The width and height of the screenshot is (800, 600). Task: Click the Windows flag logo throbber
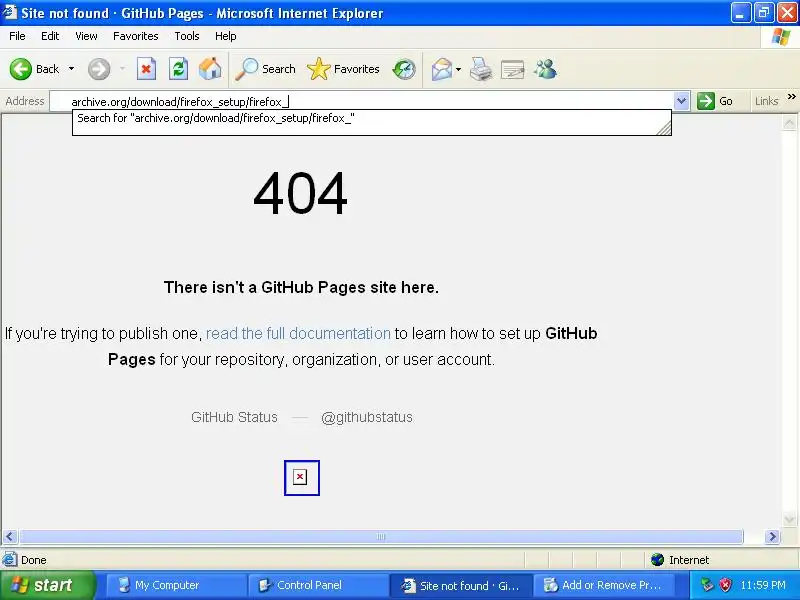click(781, 37)
